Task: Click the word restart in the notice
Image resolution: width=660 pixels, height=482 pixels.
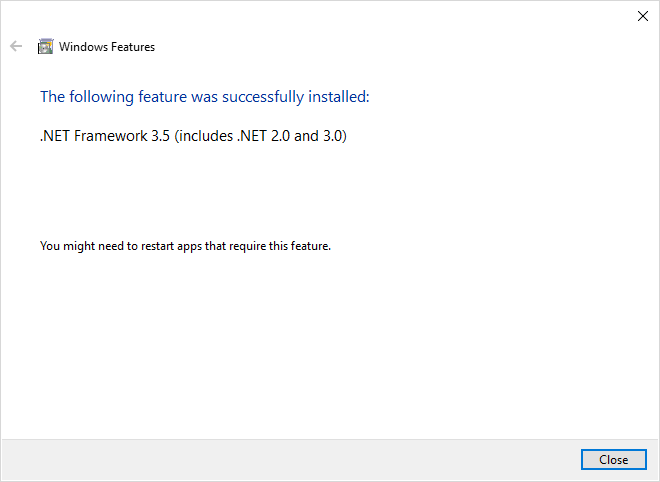Action: click(x=157, y=246)
